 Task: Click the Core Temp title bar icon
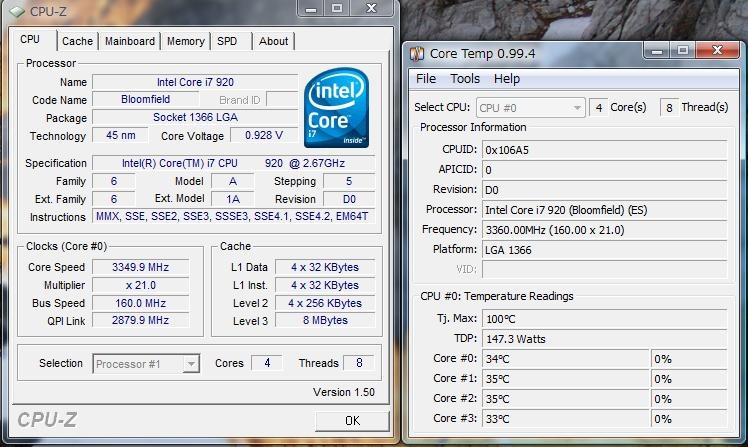coord(417,54)
